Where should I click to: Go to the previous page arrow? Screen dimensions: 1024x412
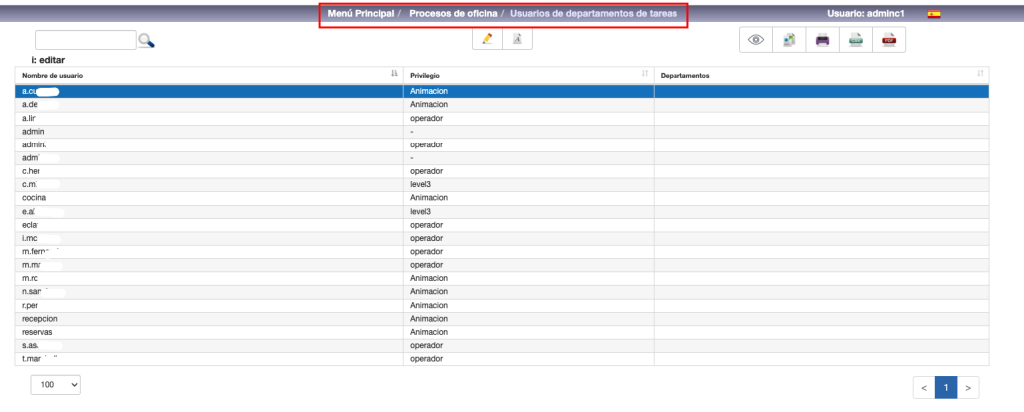coord(923,387)
